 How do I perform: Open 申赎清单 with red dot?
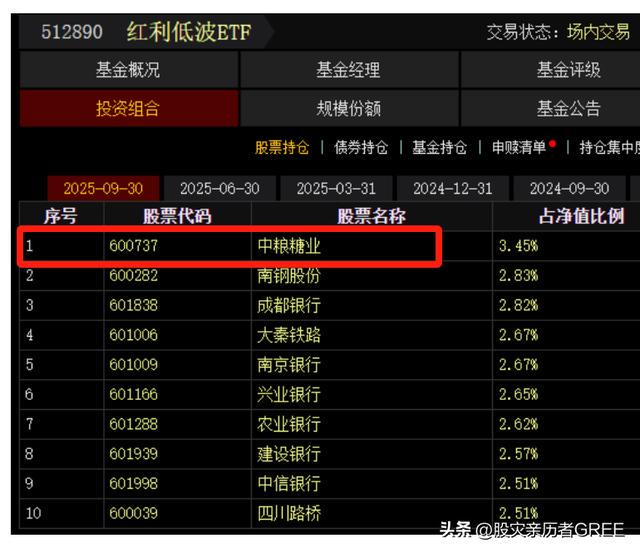520,147
